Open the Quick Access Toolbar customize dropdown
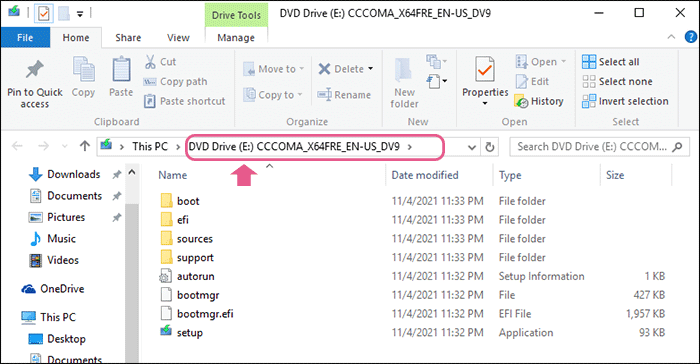 (80, 14)
